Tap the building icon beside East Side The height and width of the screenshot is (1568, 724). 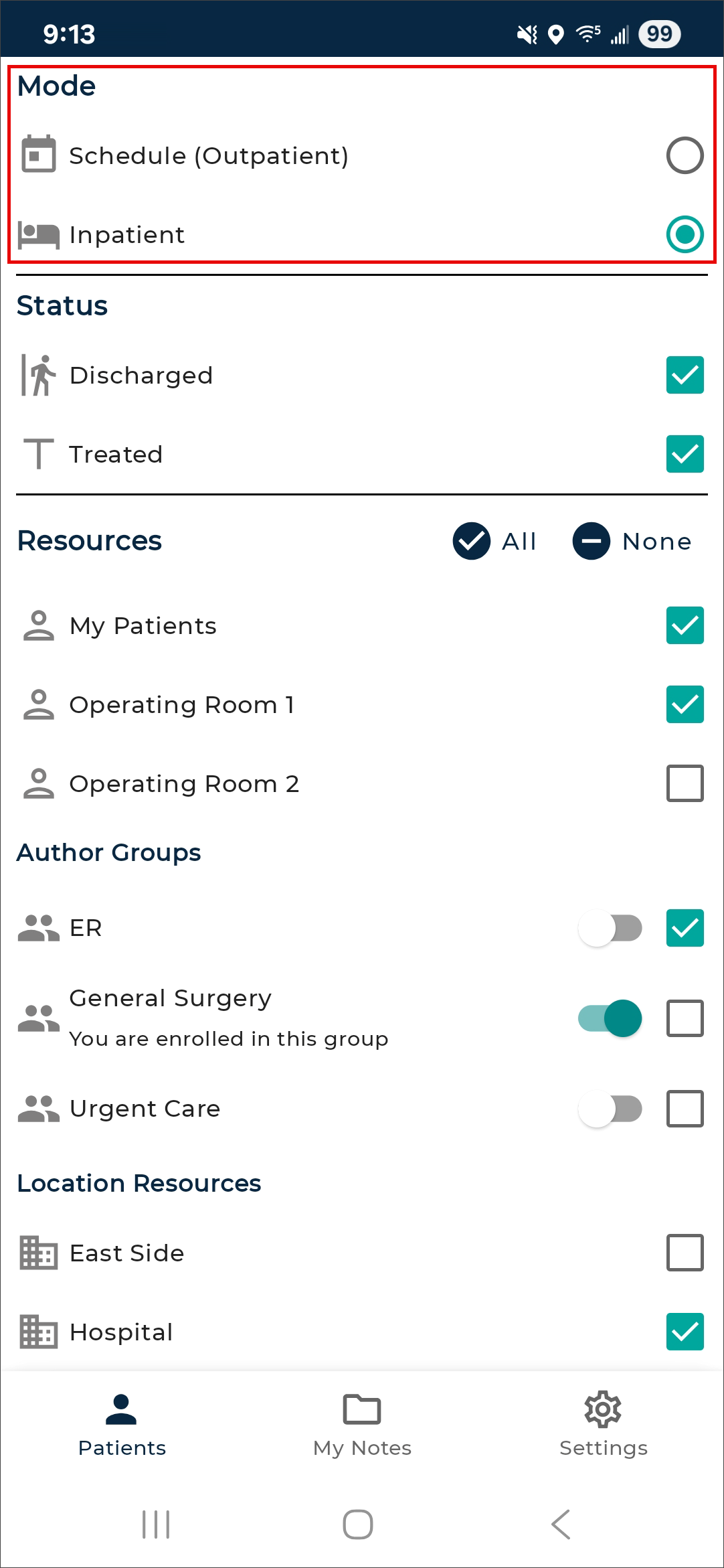(x=39, y=1253)
